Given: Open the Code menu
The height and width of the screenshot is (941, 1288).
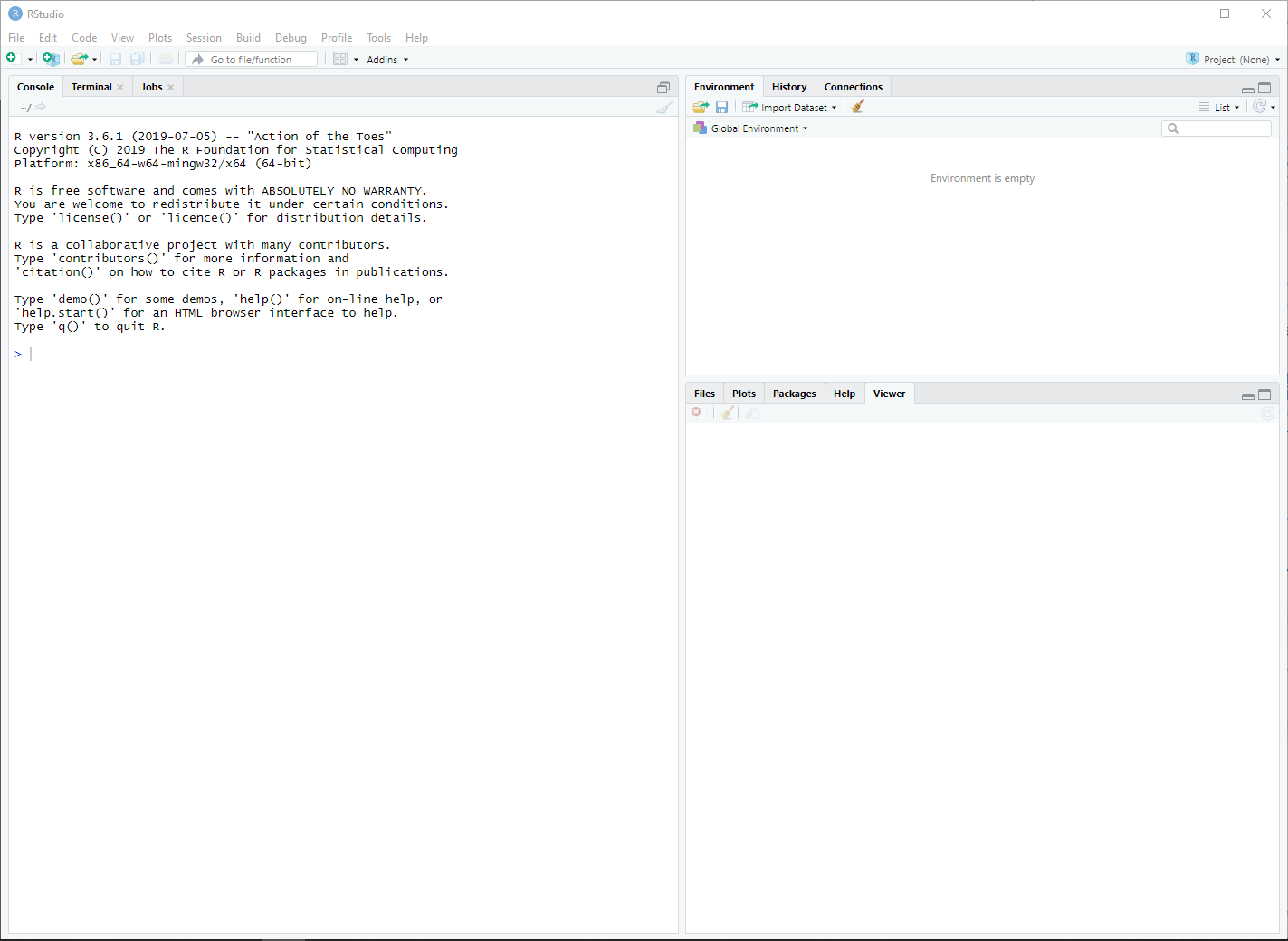Looking at the screenshot, I should click(84, 38).
